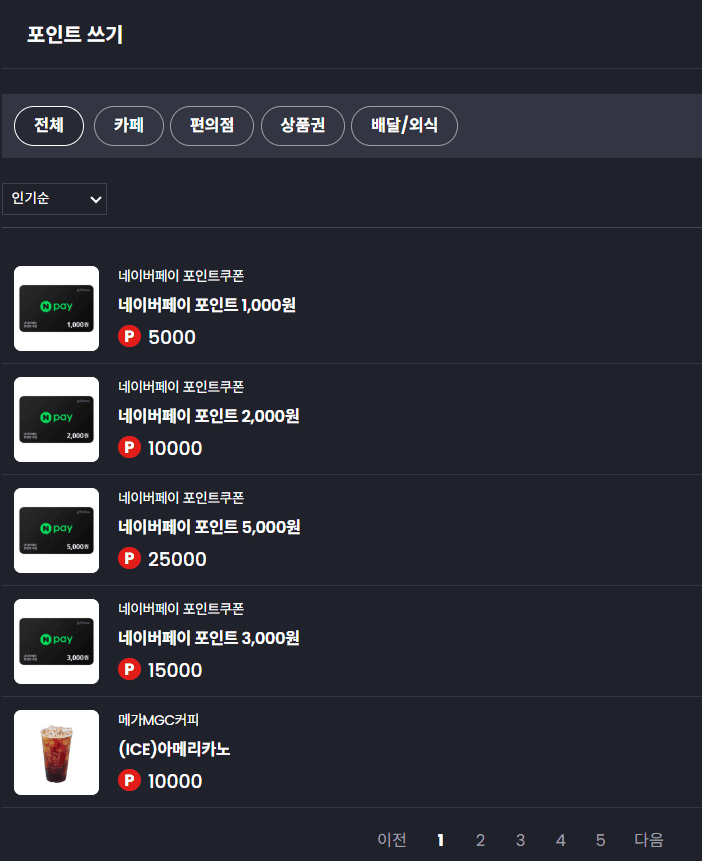Click the P icon in the 네이버페이 포인트 2,000원 row

point(130,448)
